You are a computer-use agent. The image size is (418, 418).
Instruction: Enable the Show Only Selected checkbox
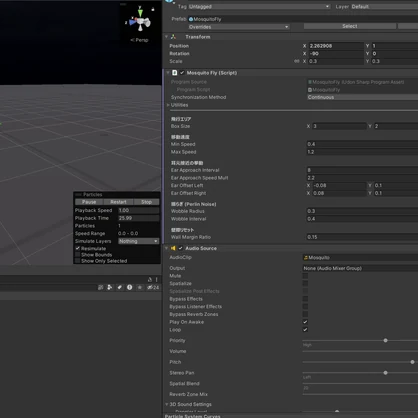[78, 261]
